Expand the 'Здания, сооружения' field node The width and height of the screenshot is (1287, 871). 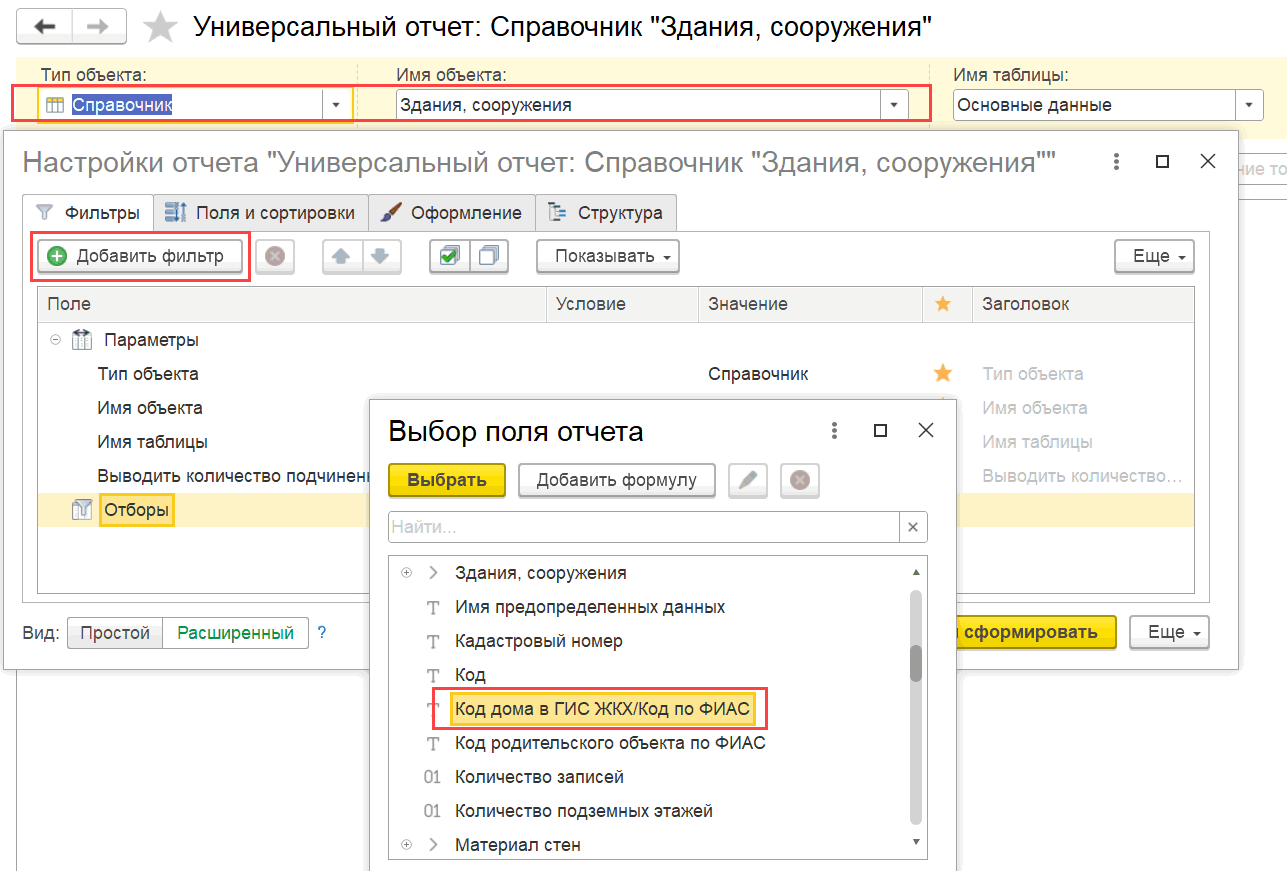coord(406,573)
